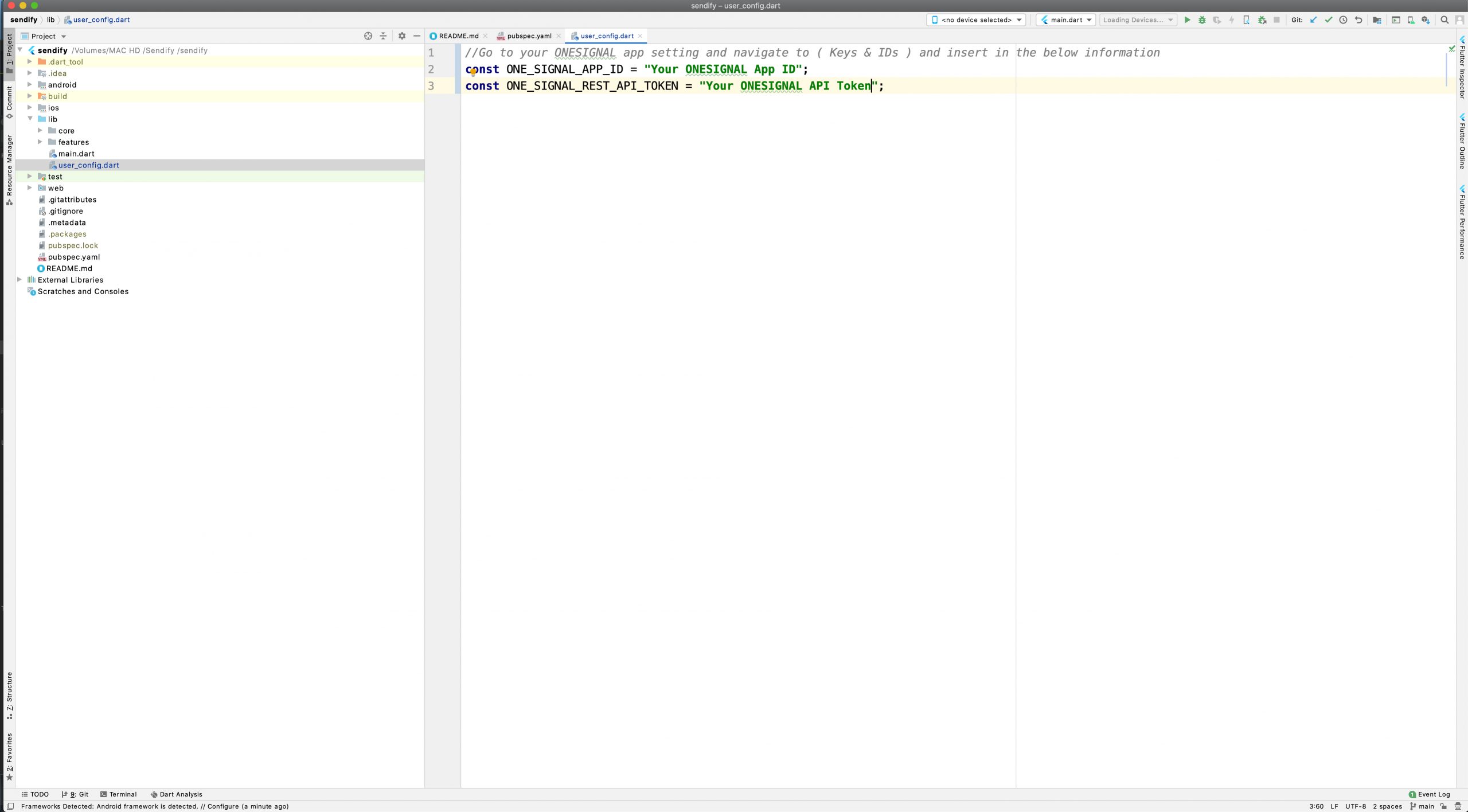
Task: Open the Event Log button
Action: coord(1429,794)
